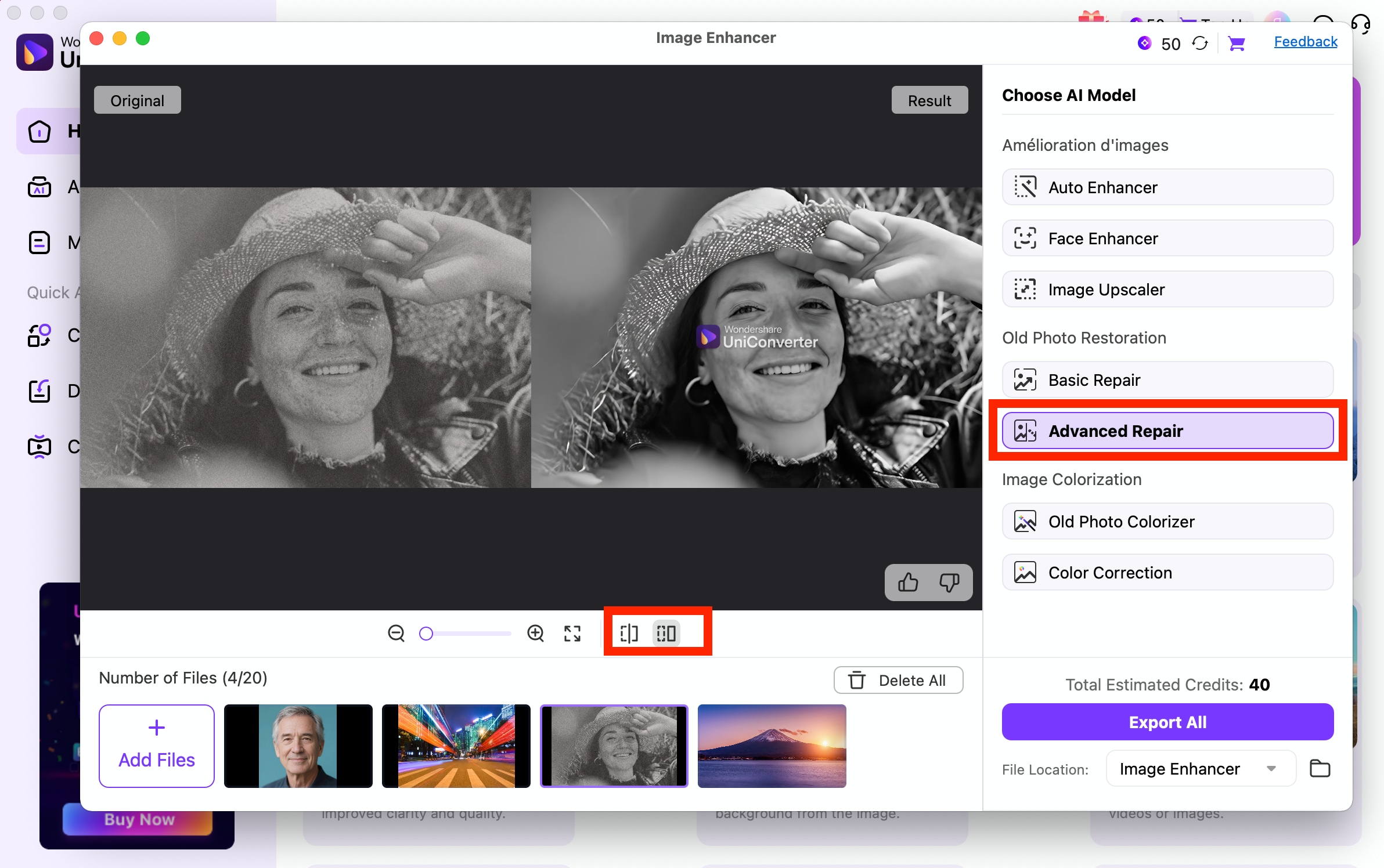The image size is (1384, 868).
Task: Click the Export All button
Action: (x=1167, y=722)
